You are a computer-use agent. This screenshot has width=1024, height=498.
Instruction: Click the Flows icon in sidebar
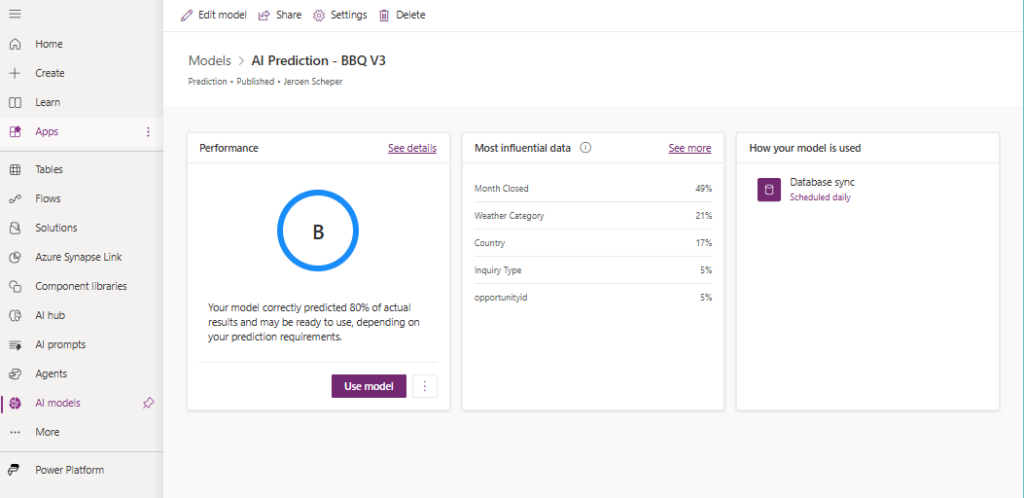[15, 199]
